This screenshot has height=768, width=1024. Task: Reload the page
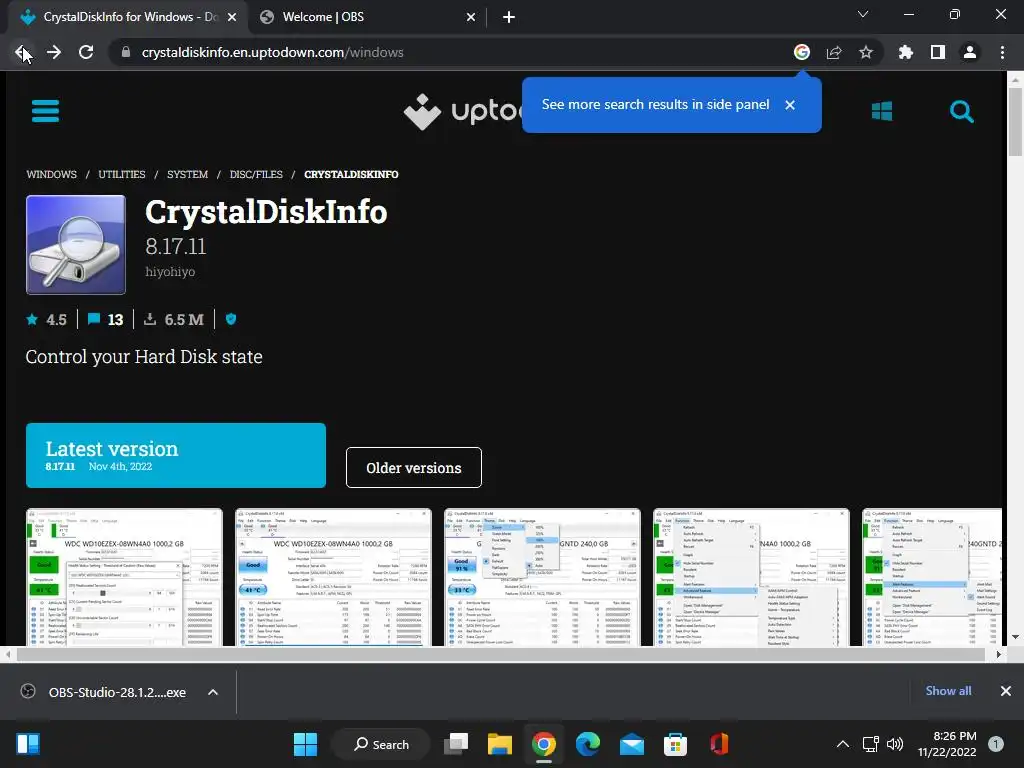tap(86, 52)
